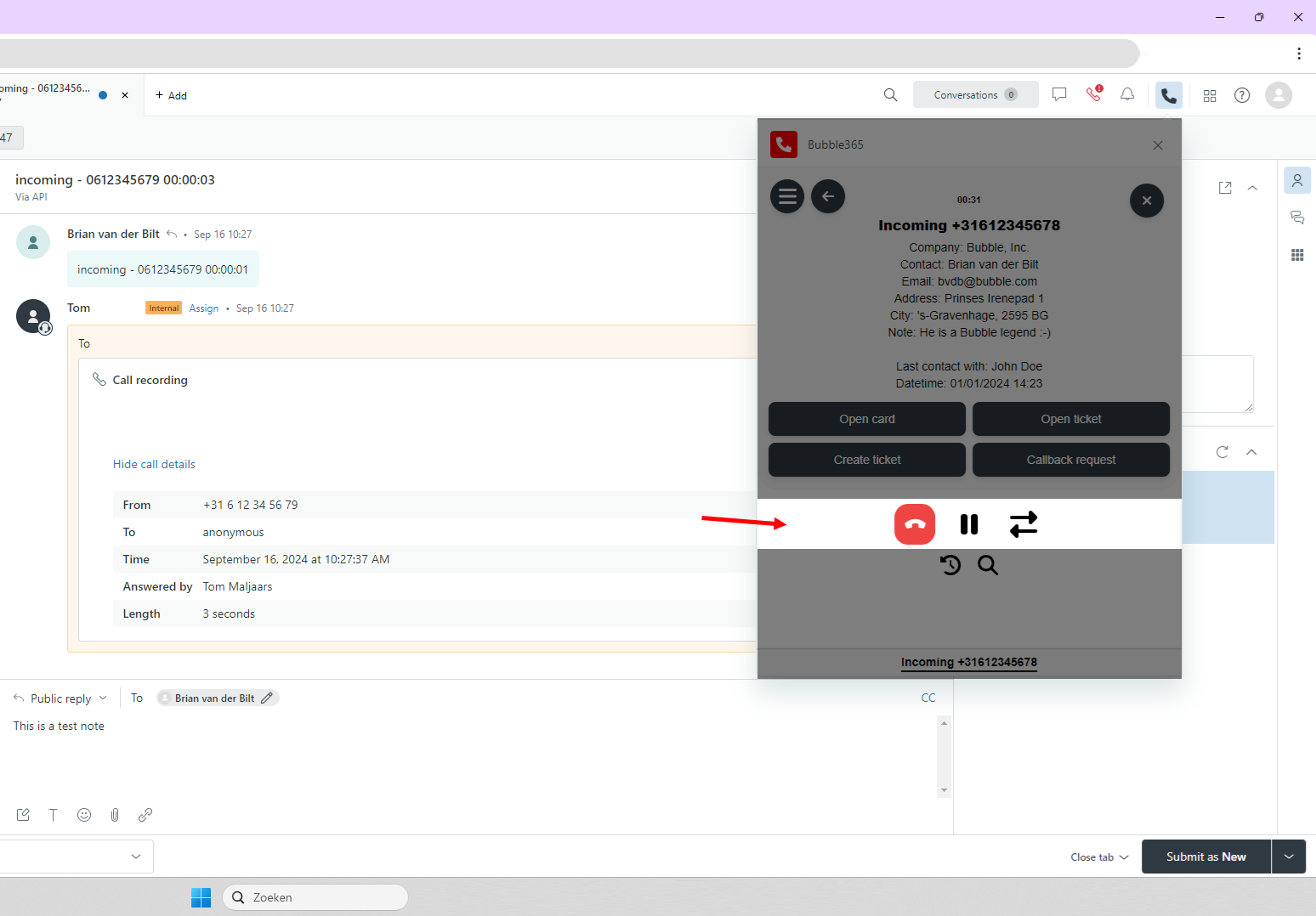
Task: Add a new ticket tab
Action: 171,95
